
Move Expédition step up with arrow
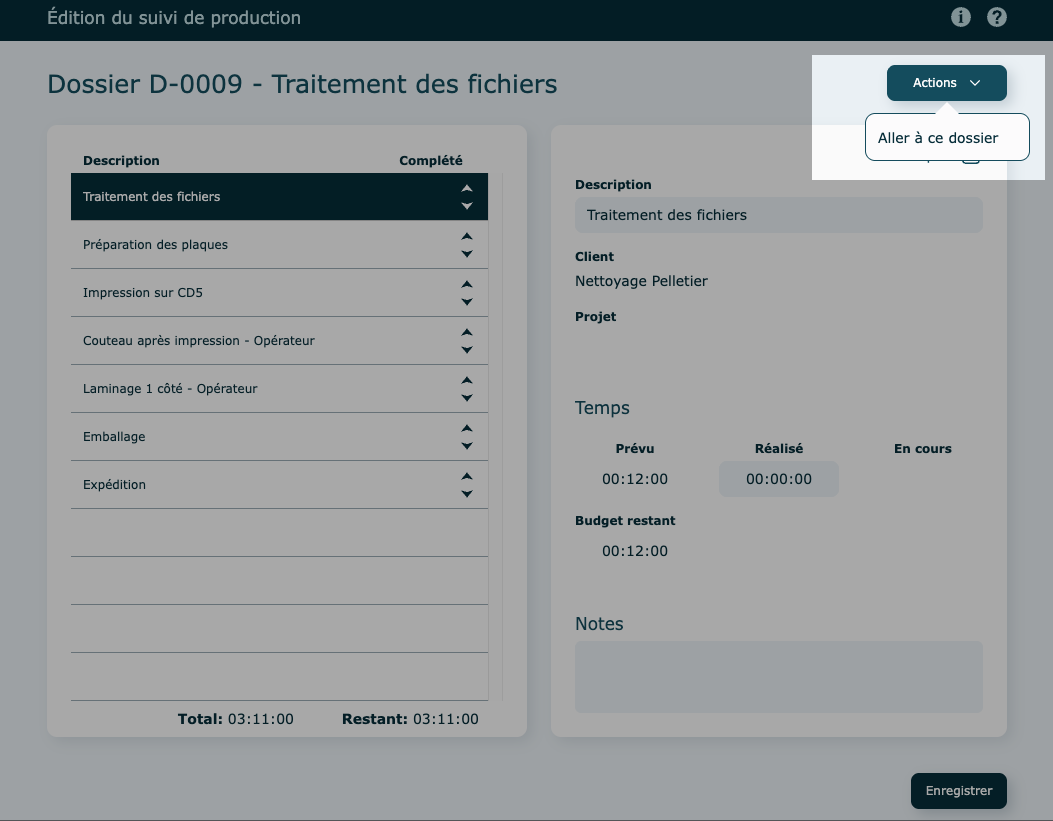tap(466, 476)
